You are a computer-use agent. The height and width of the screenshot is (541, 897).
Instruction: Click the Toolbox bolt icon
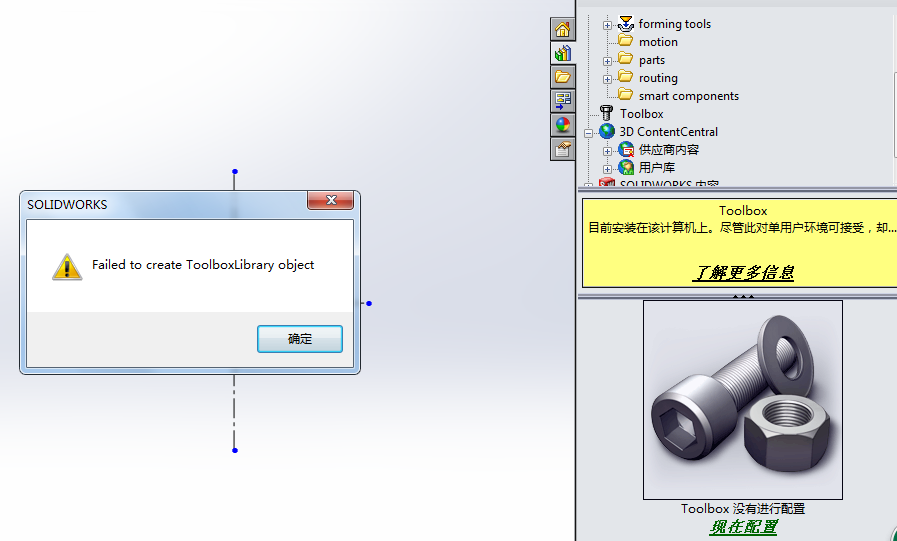point(606,113)
